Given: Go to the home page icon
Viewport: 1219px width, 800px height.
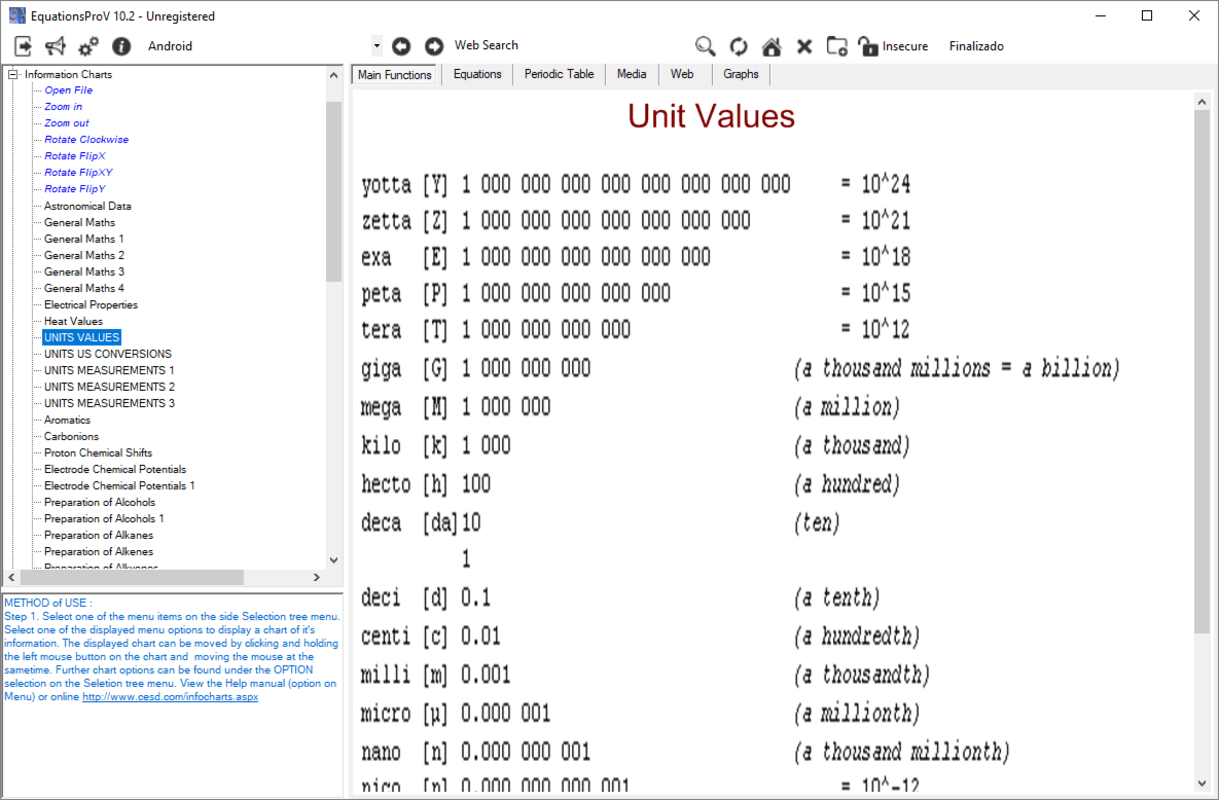Looking at the screenshot, I should 771,46.
